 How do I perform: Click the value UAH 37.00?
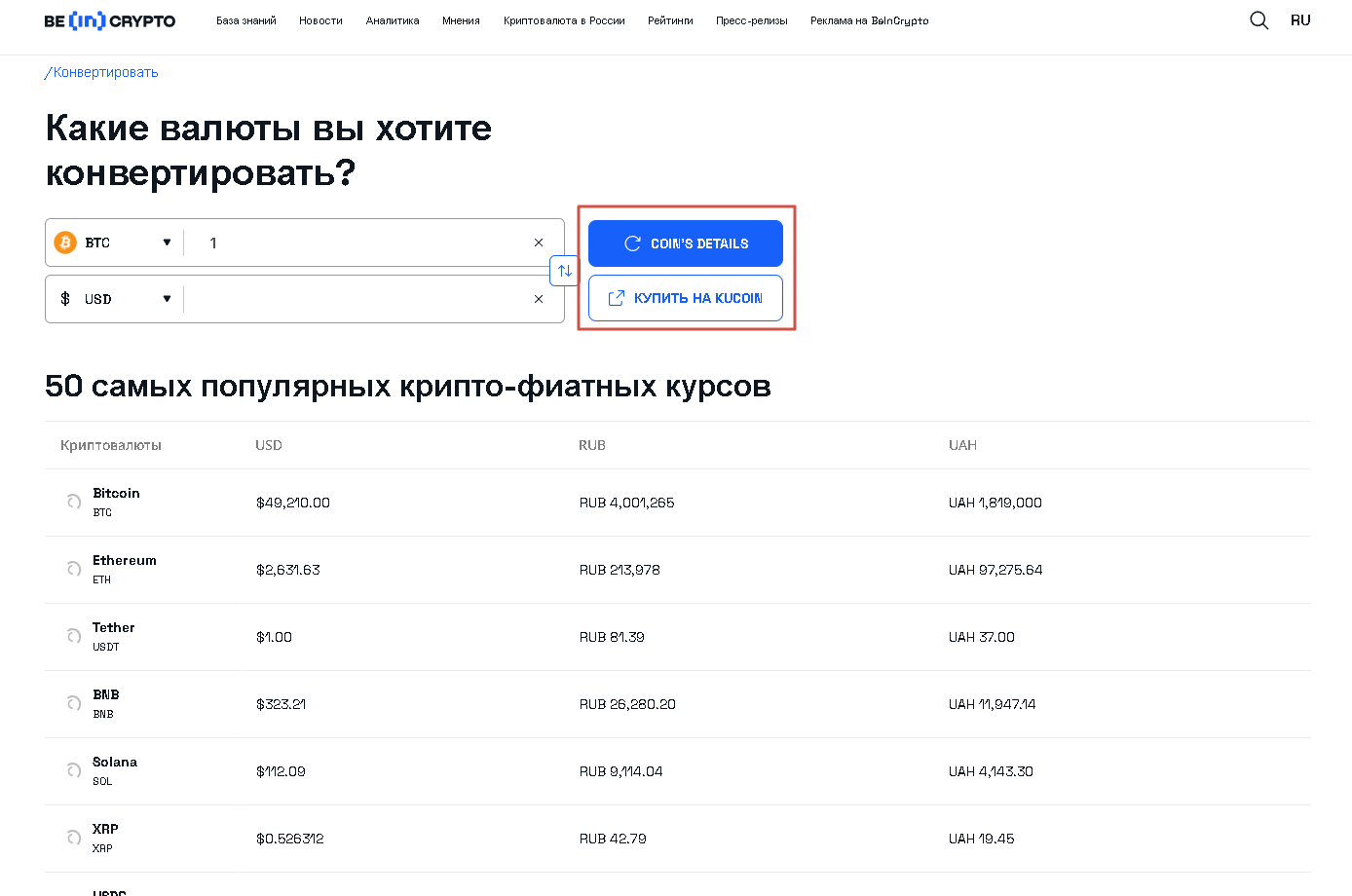coord(982,637)
